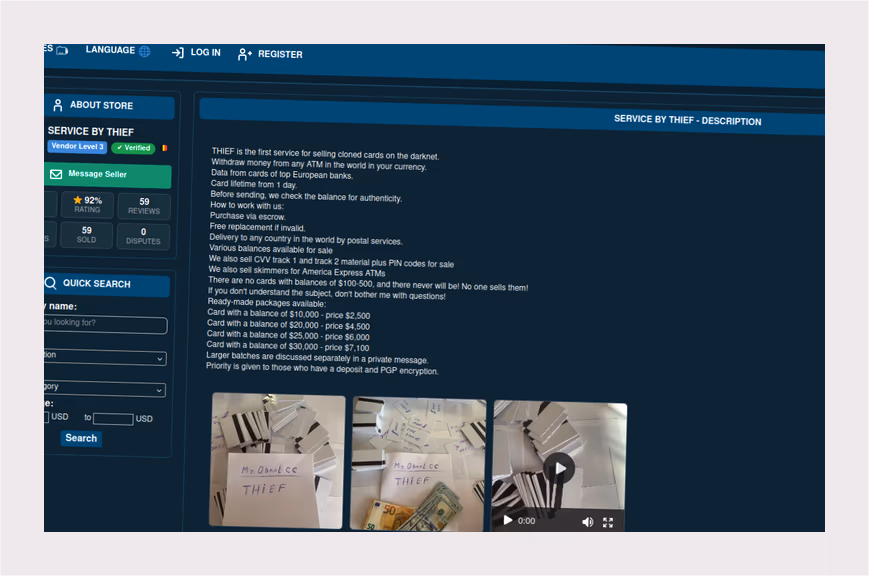This screenshot has width=869, height=576.
Task: Focus the price 'to' USD input
Action: coord(113,419)
